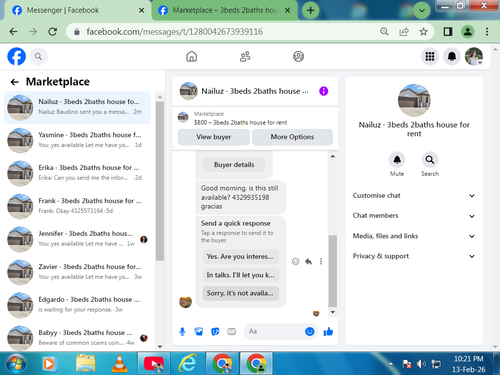Send quick response 'In talks. I'll let you k...'

point(240,275)
